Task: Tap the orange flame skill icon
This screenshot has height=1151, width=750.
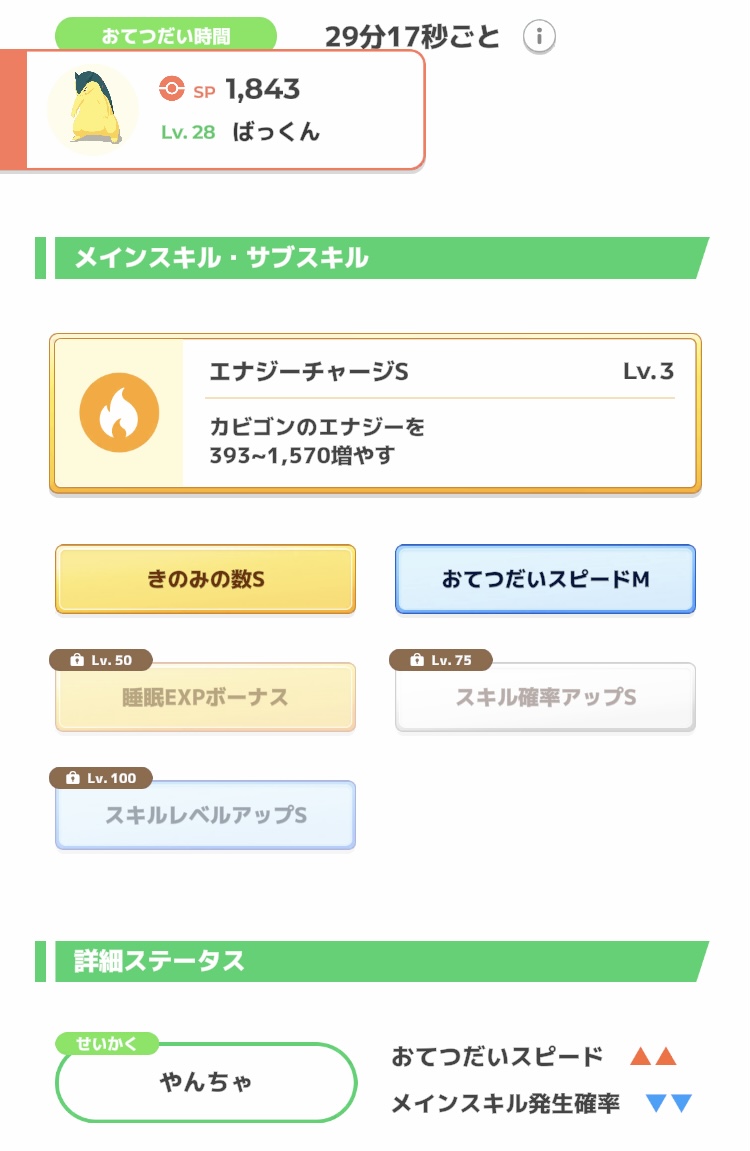Action: pos(119,412)
